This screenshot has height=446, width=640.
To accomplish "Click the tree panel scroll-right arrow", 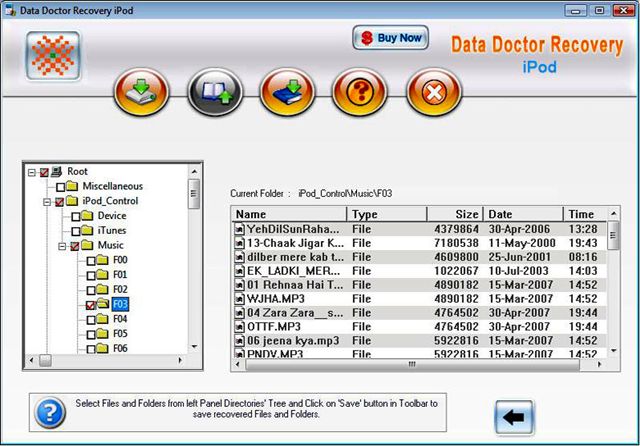I will coord(180,361).
